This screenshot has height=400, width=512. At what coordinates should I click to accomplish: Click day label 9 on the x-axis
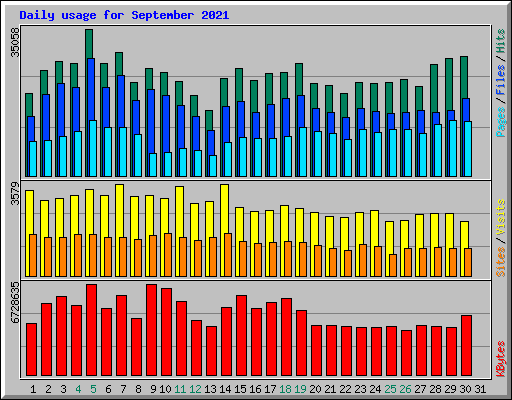(153, 389)
